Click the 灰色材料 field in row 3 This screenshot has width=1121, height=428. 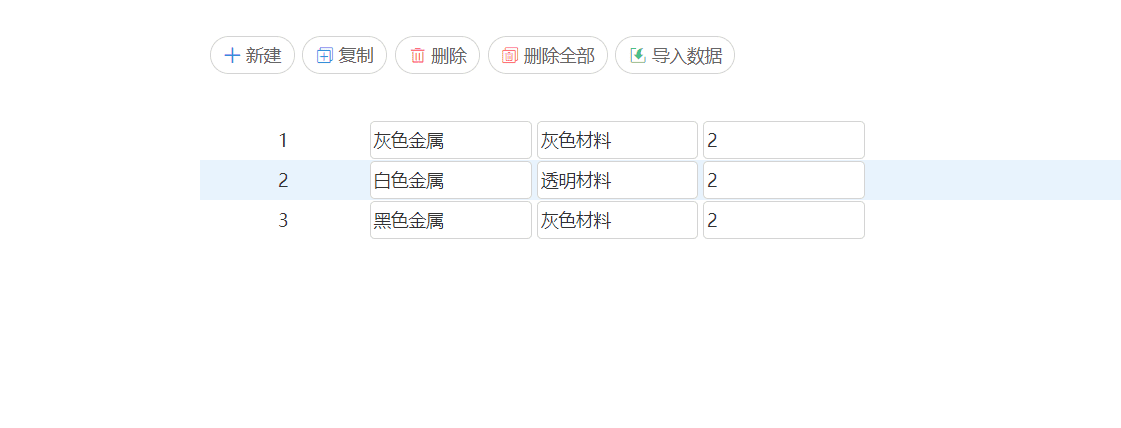pyautogui.click(x=618, y=220)
